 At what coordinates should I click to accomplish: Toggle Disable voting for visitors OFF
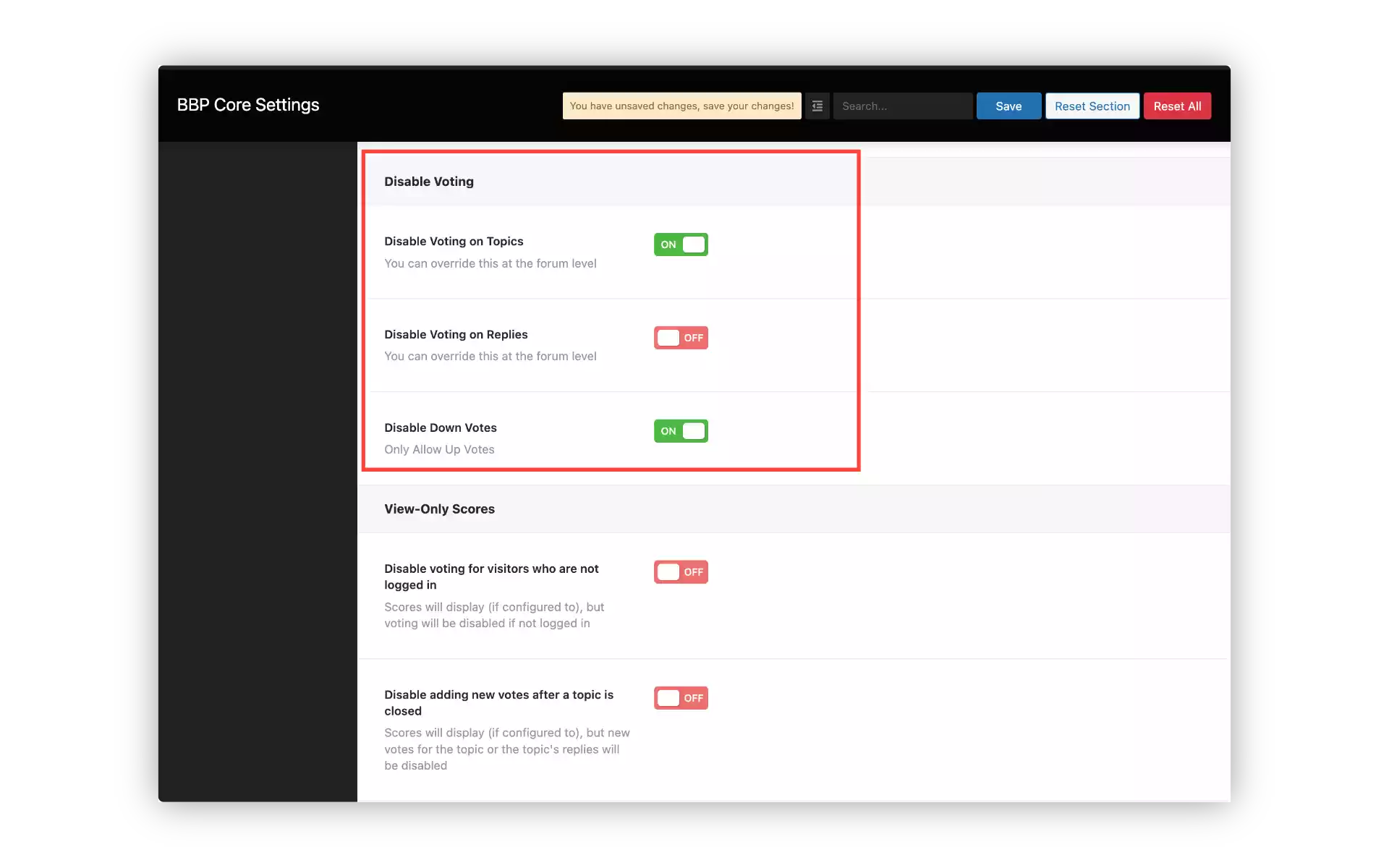tap(680, 571)
